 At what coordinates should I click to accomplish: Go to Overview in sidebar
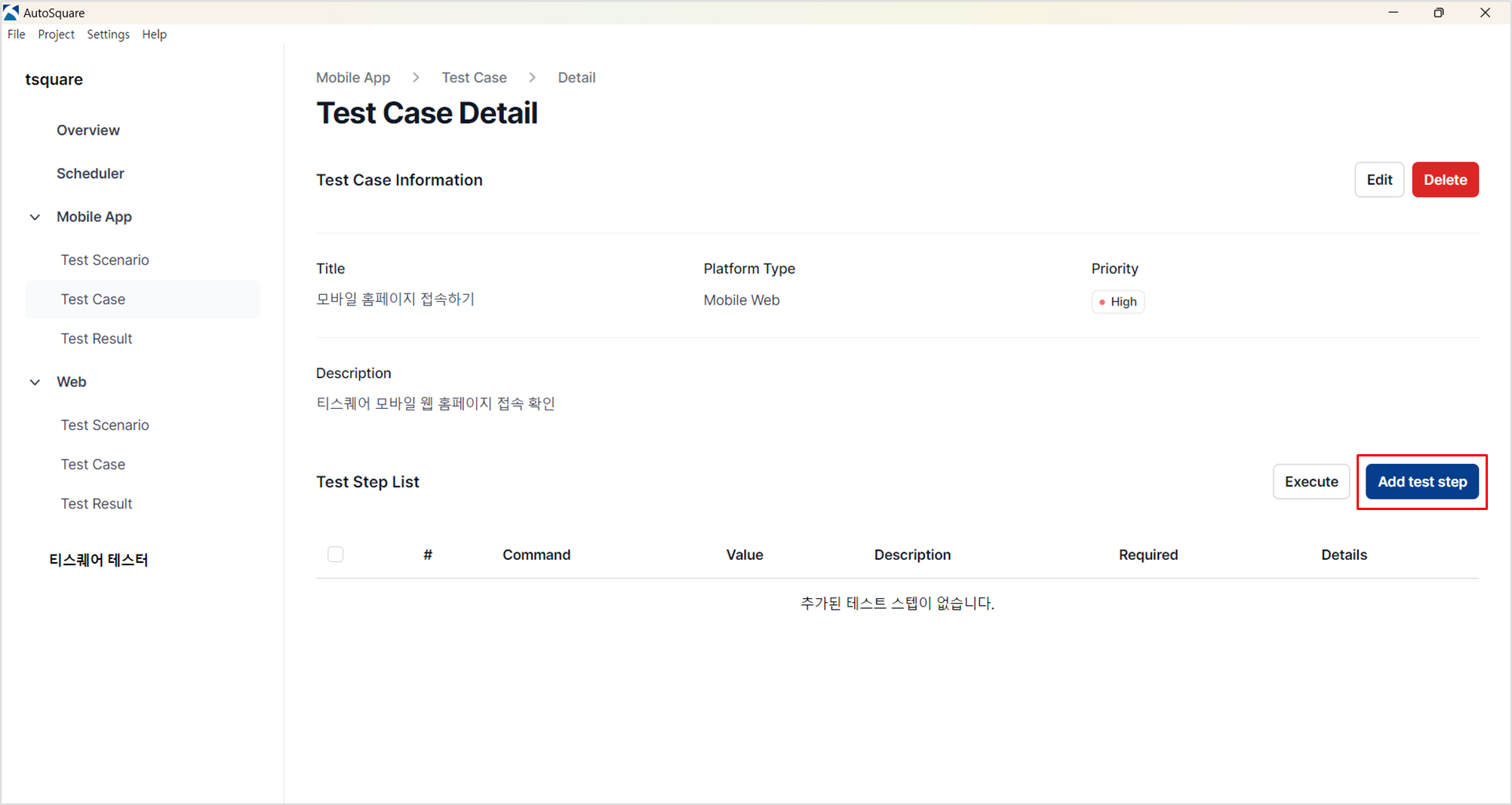point(88,130)
